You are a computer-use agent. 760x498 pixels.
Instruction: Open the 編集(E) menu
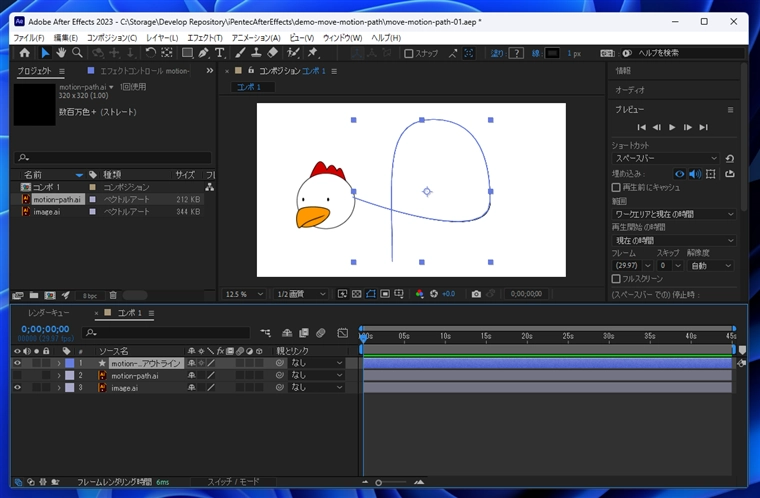[65, 38]
